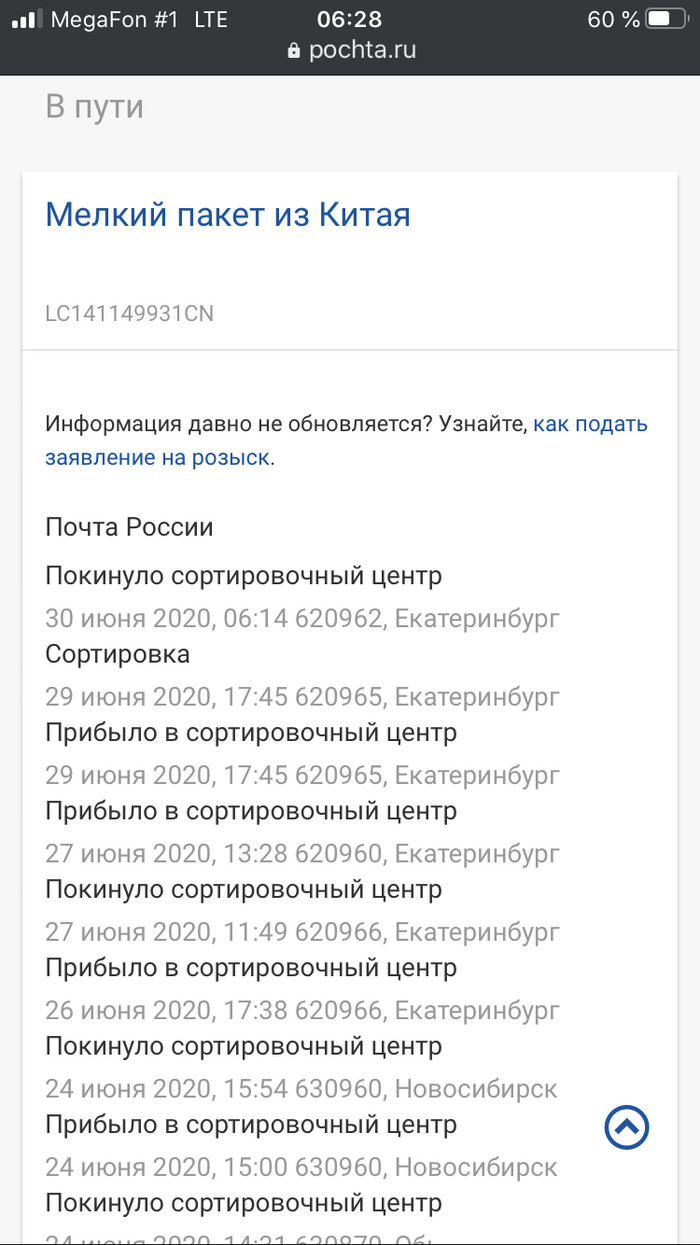Image resolution: width=700 pixels, height=1245 pixels.
Task: Tap the 'Сортировка' status entry
Action: pyautogui.click(x=117, y=654)
